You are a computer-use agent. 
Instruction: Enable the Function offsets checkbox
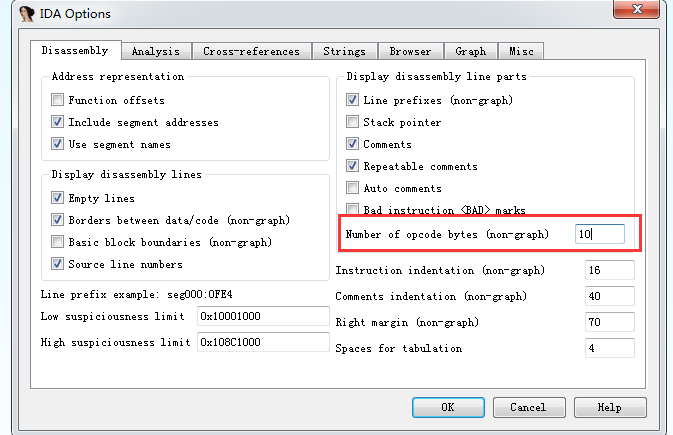(x=58, y=100)
